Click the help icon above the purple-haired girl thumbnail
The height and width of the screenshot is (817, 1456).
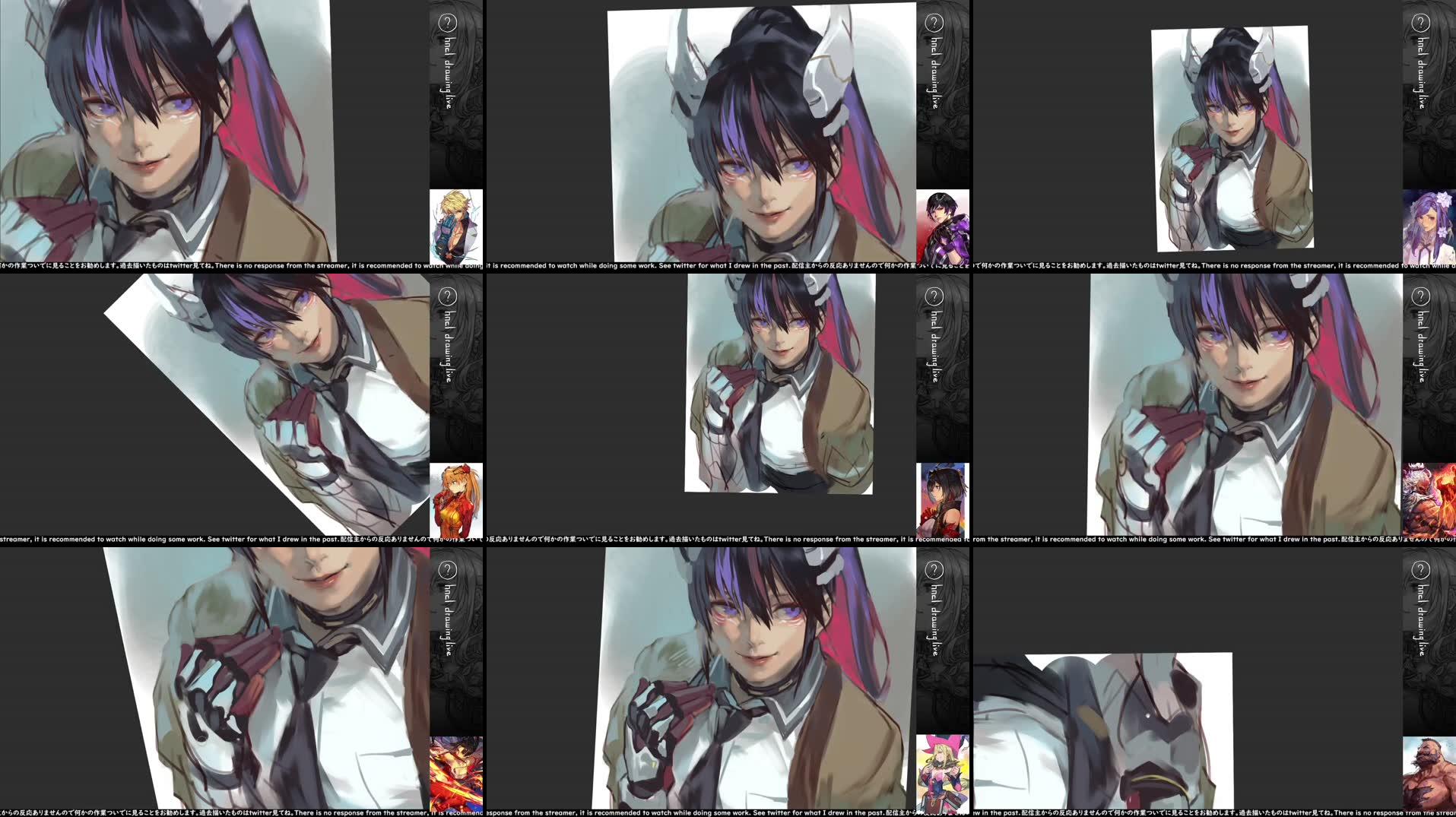click(1420, 23)
